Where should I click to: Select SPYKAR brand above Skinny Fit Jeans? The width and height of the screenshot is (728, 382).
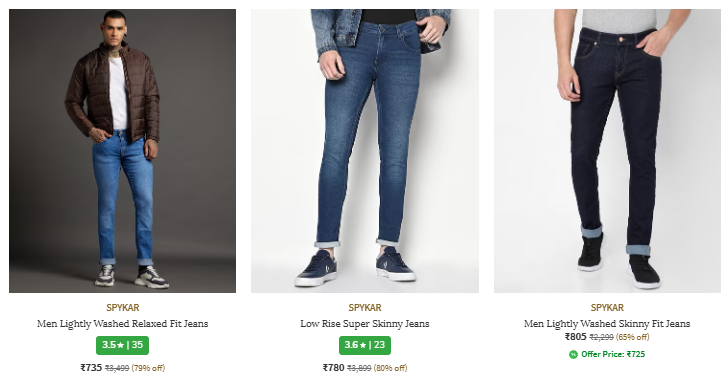coord(607,308)
